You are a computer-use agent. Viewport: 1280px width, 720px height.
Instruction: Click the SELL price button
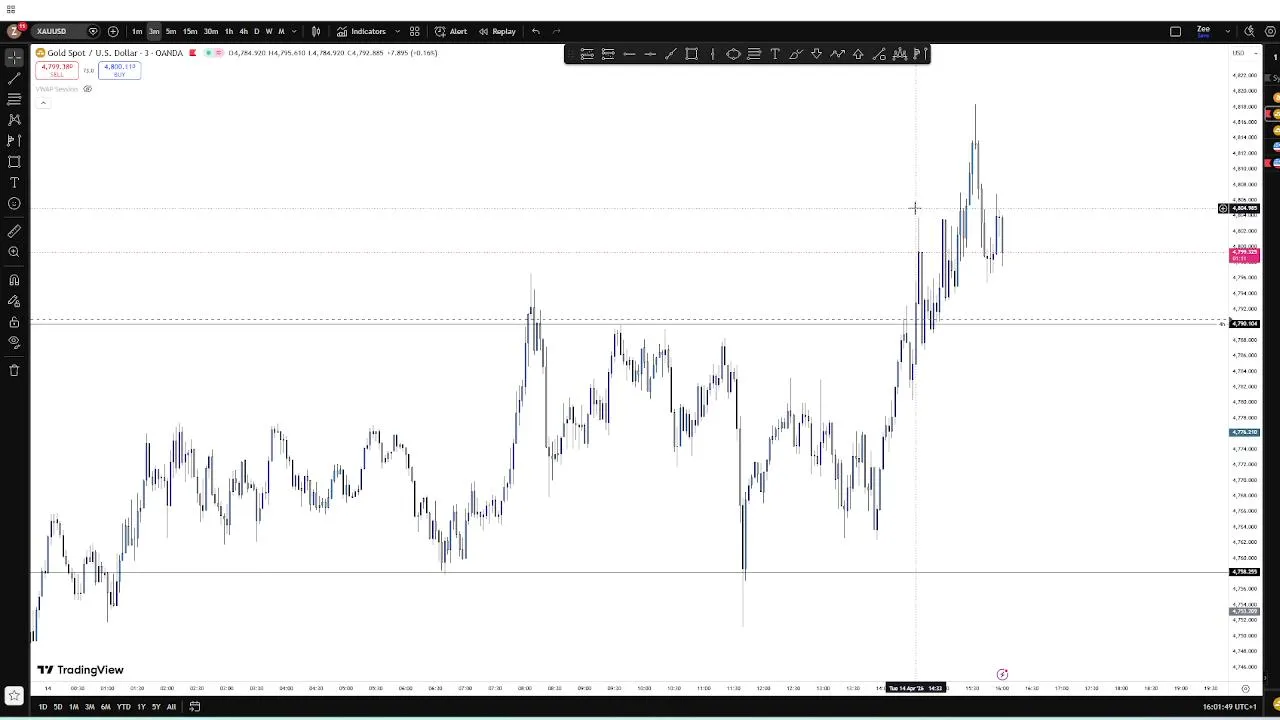pyautogui.click(x=57, y=70)
